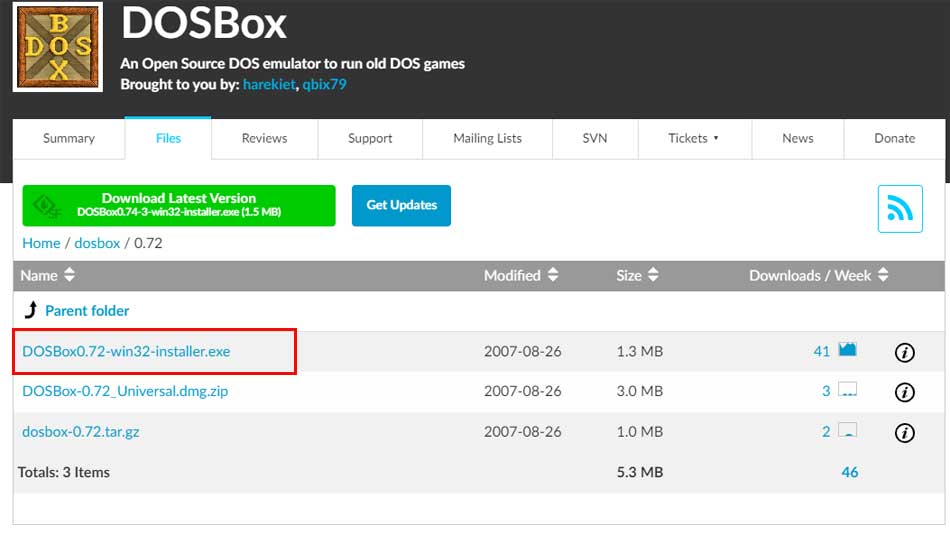Sort files by Size column arrows
950x535 pixels.
click(653, 274)
